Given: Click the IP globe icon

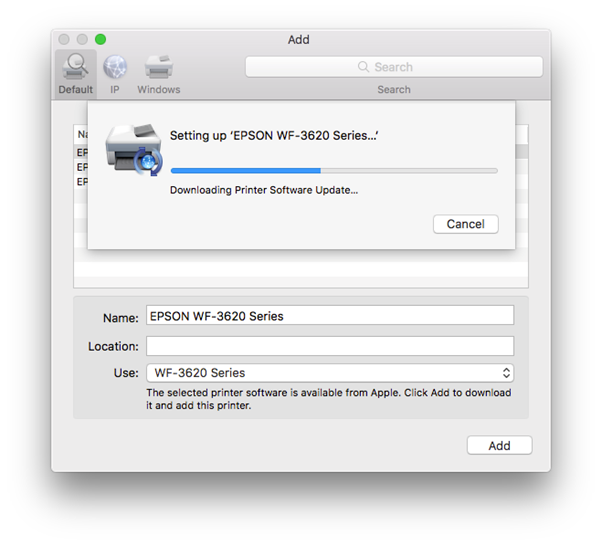Looking at the screenshot, I should click(115, 67).
